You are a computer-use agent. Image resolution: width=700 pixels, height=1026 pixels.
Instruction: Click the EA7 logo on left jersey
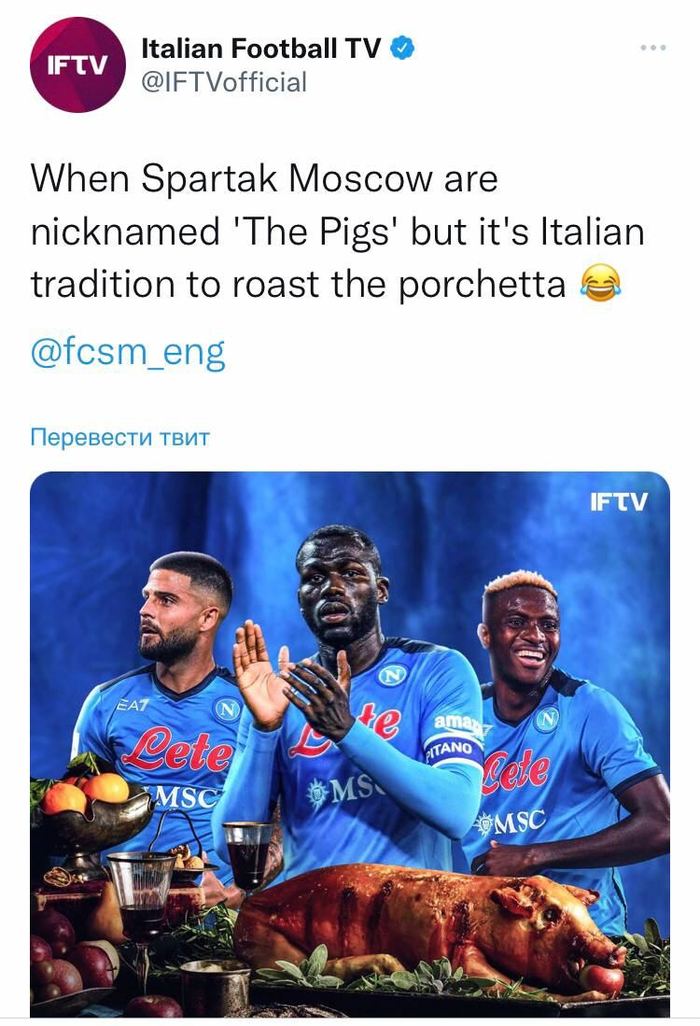(x=133, y=705)
